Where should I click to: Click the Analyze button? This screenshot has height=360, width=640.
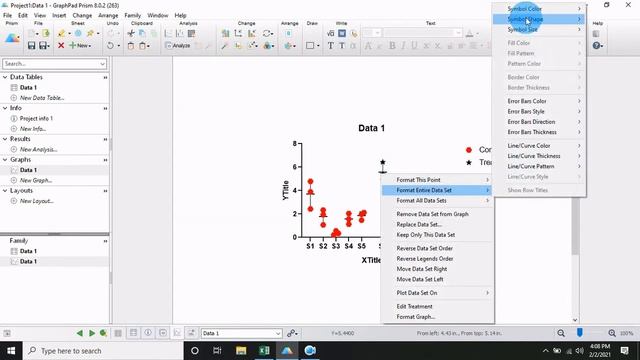[178, 46]
